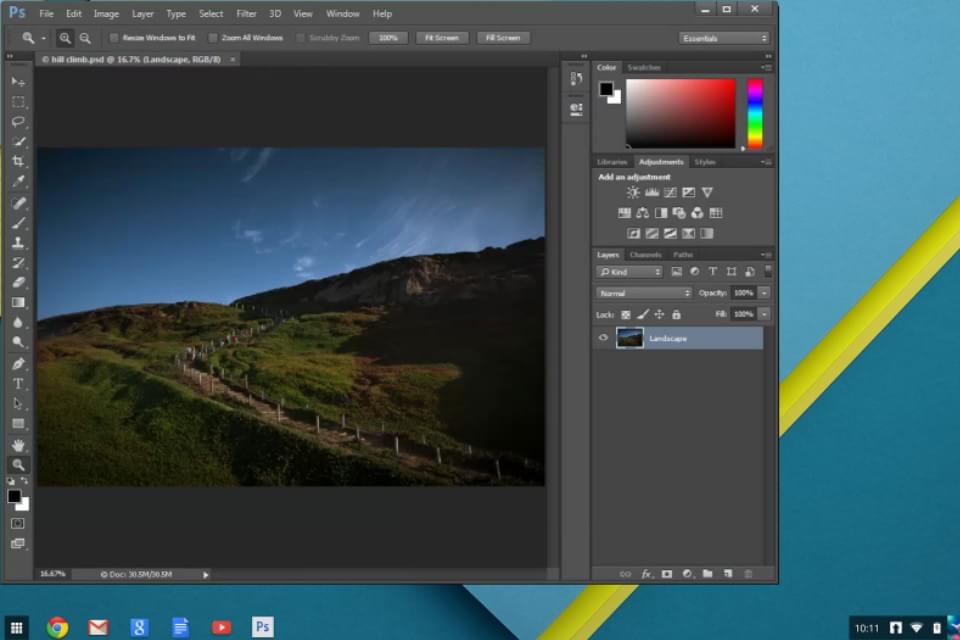The image size is (960, 640).
Task: Switch to the Channels tab
Action: coord(645,254)
